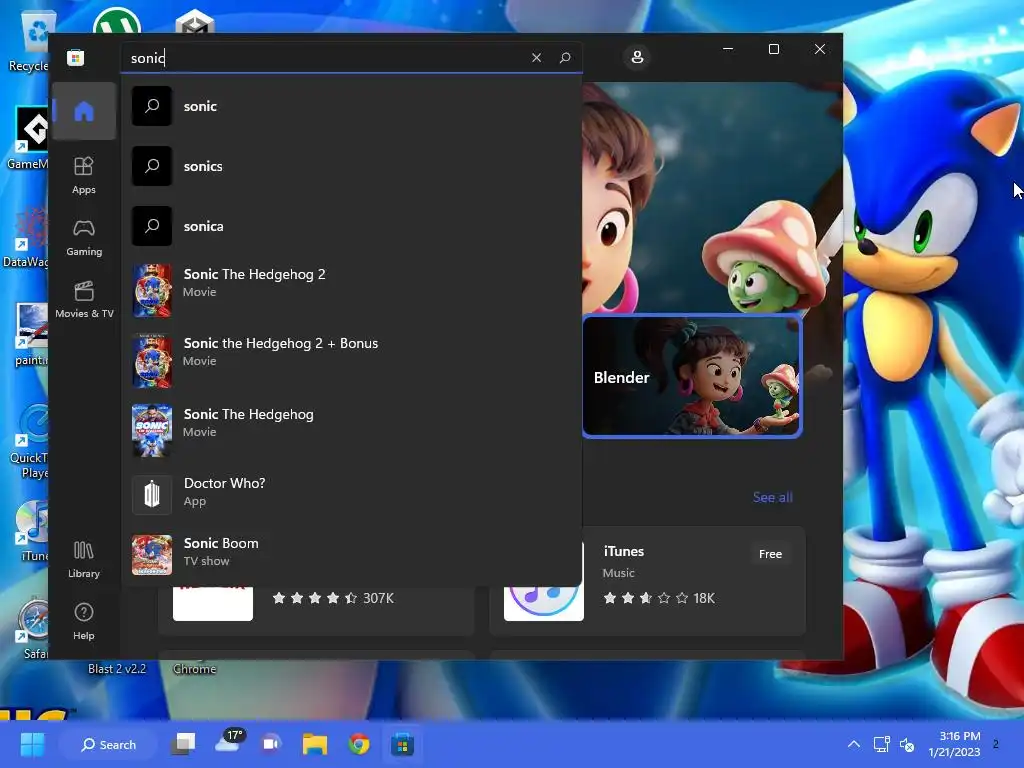Select iTunes desktop shortcut
Image resolution: width=1024 pixels, height=768 pixels.
(31, 532)
